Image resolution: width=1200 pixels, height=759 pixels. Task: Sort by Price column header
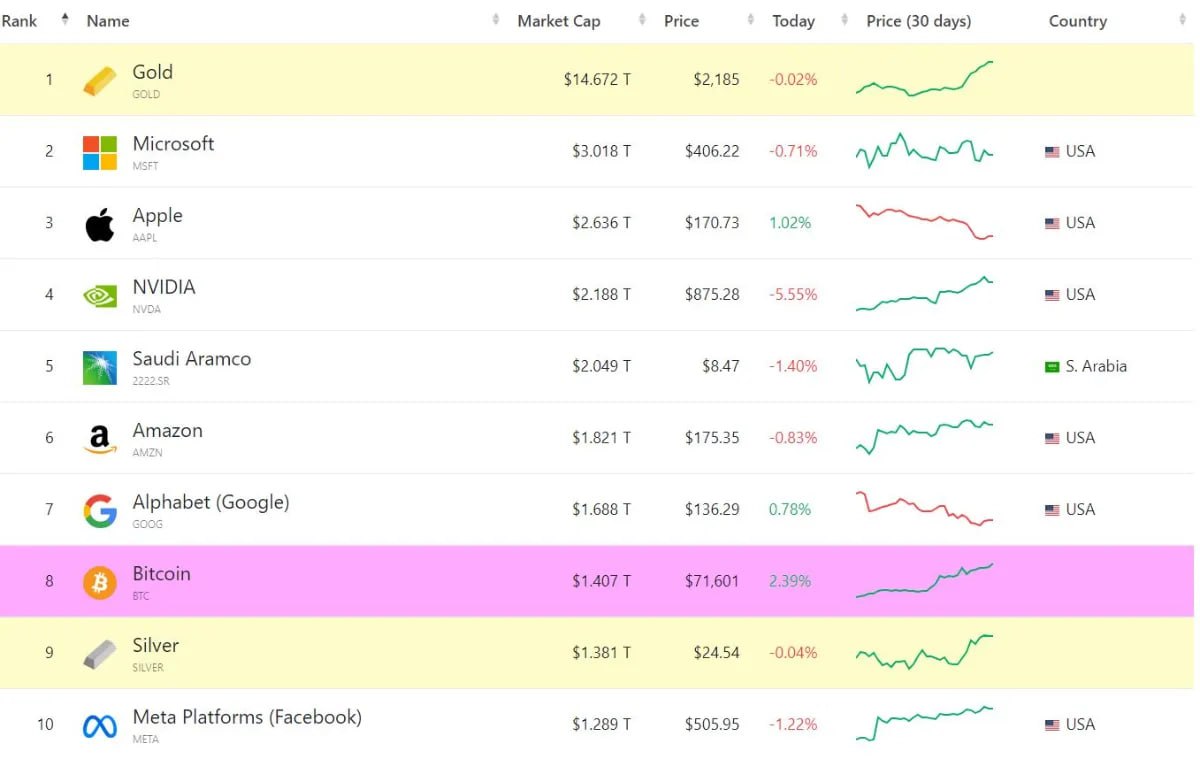click(681, 21)
